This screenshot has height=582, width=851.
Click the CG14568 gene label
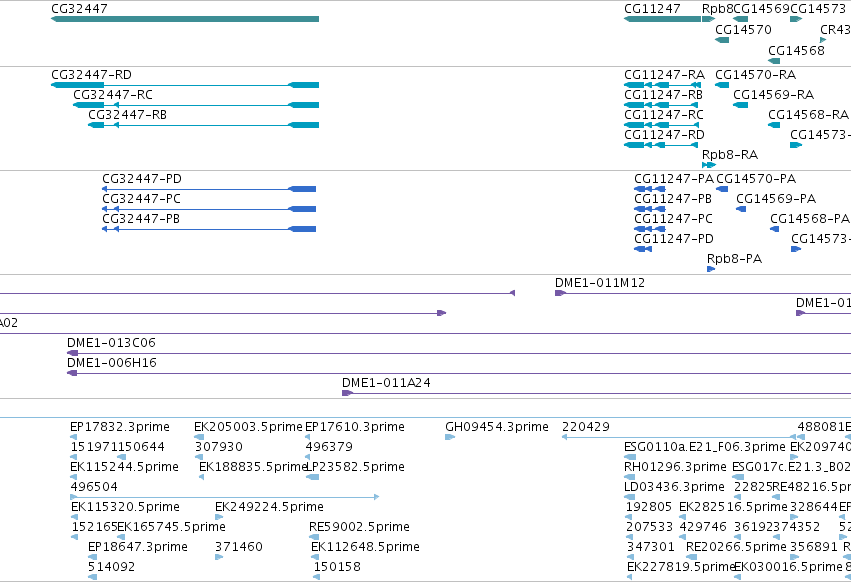(x=796, y=50)
